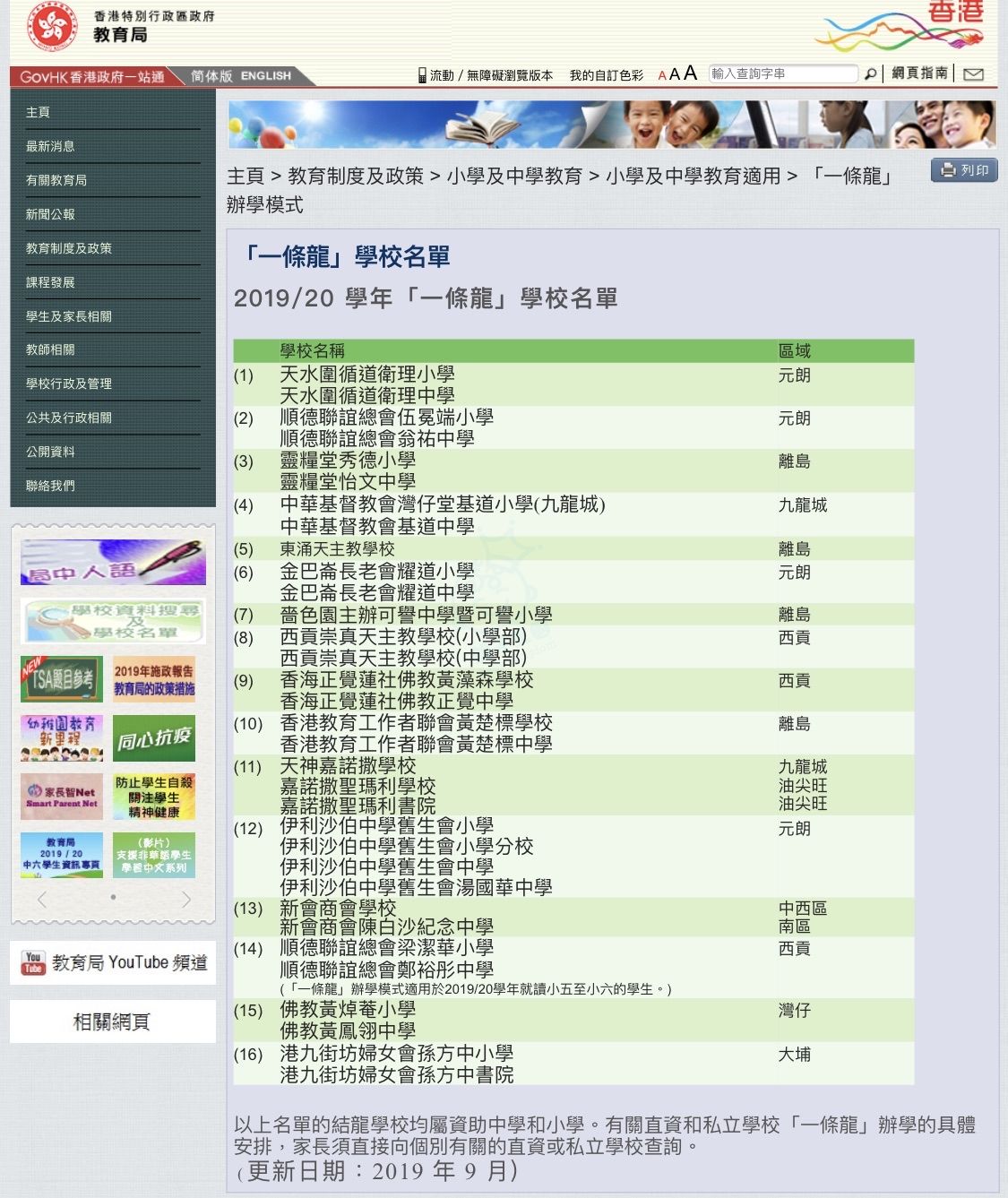1008x1198 pixels.
Task: Select the smallest font size A
Action: [x=662, y=76]
